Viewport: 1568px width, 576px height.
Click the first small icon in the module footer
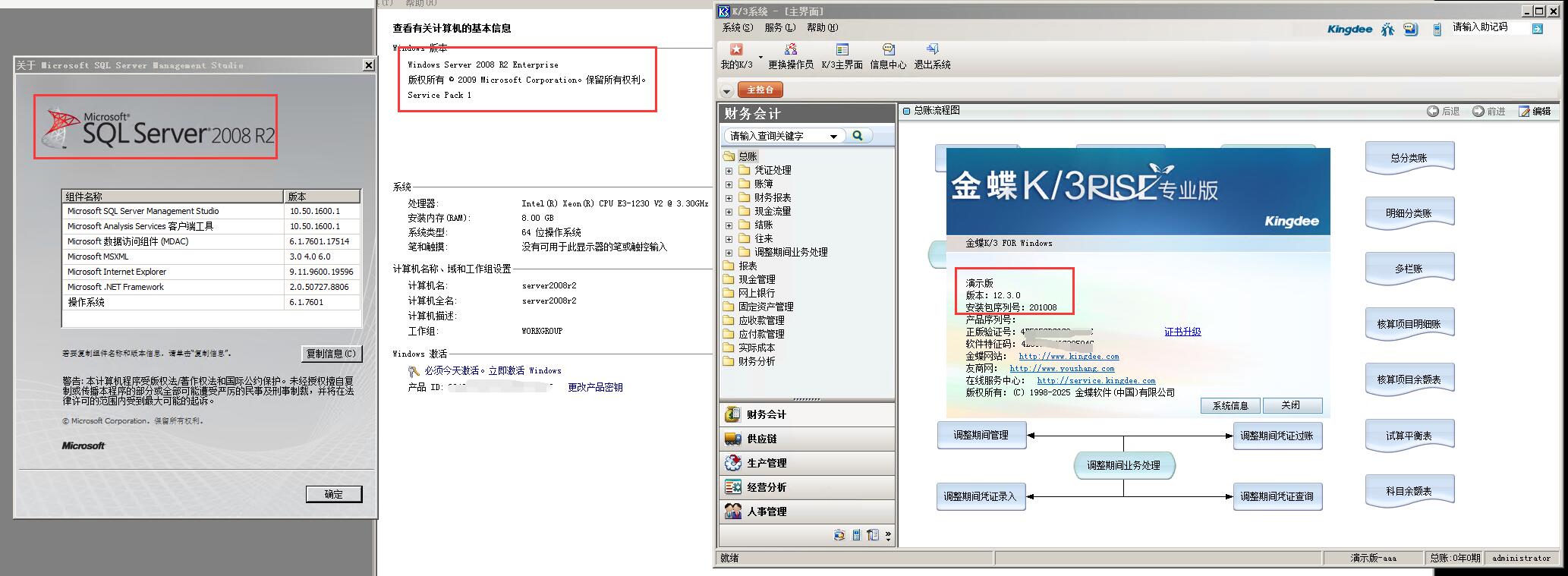[x=839, y=535]
